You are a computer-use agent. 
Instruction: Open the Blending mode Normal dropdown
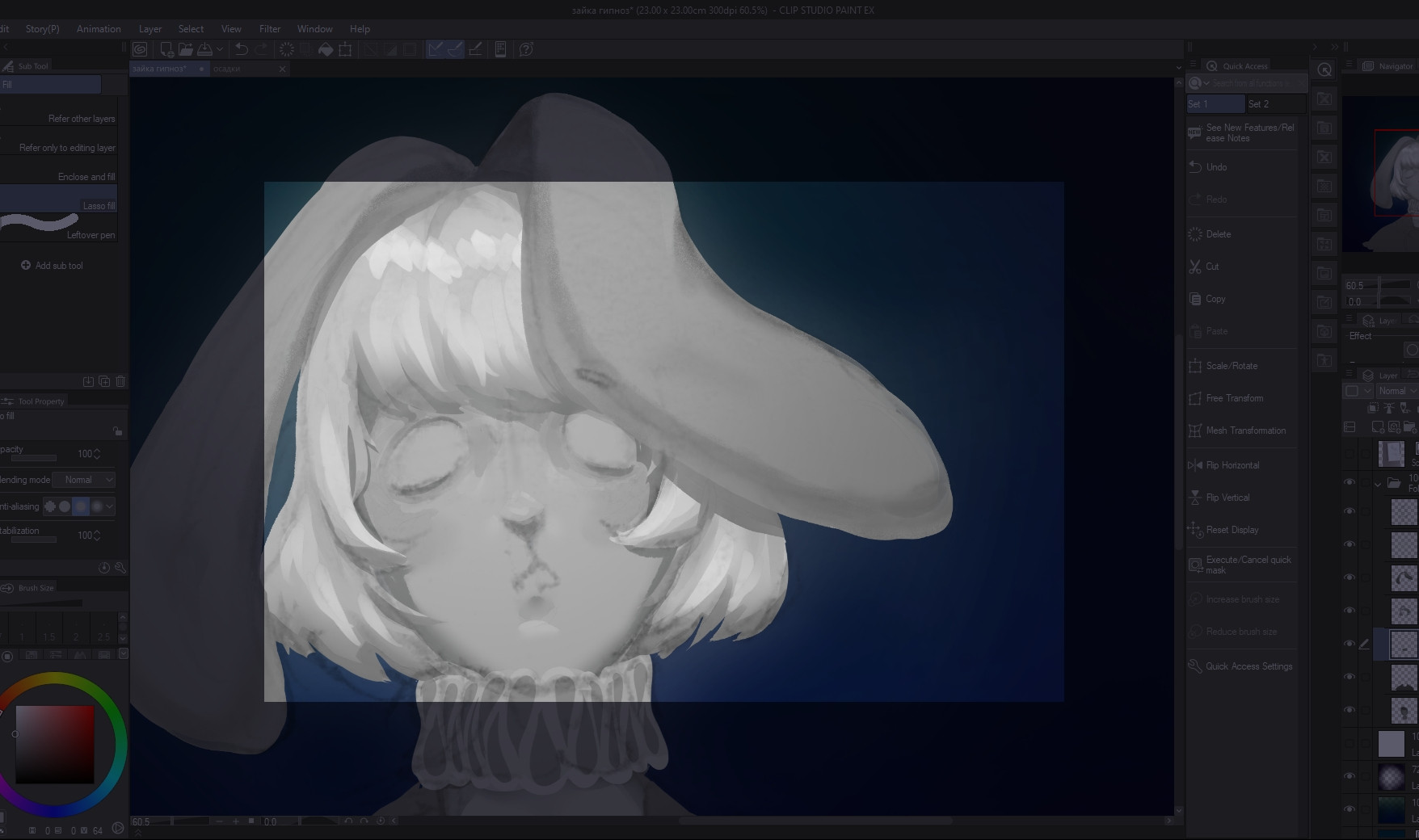84,480
